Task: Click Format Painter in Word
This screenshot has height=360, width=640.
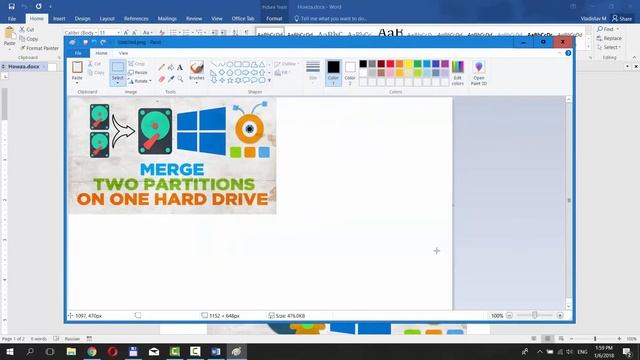Action: (x=39, y=48)
